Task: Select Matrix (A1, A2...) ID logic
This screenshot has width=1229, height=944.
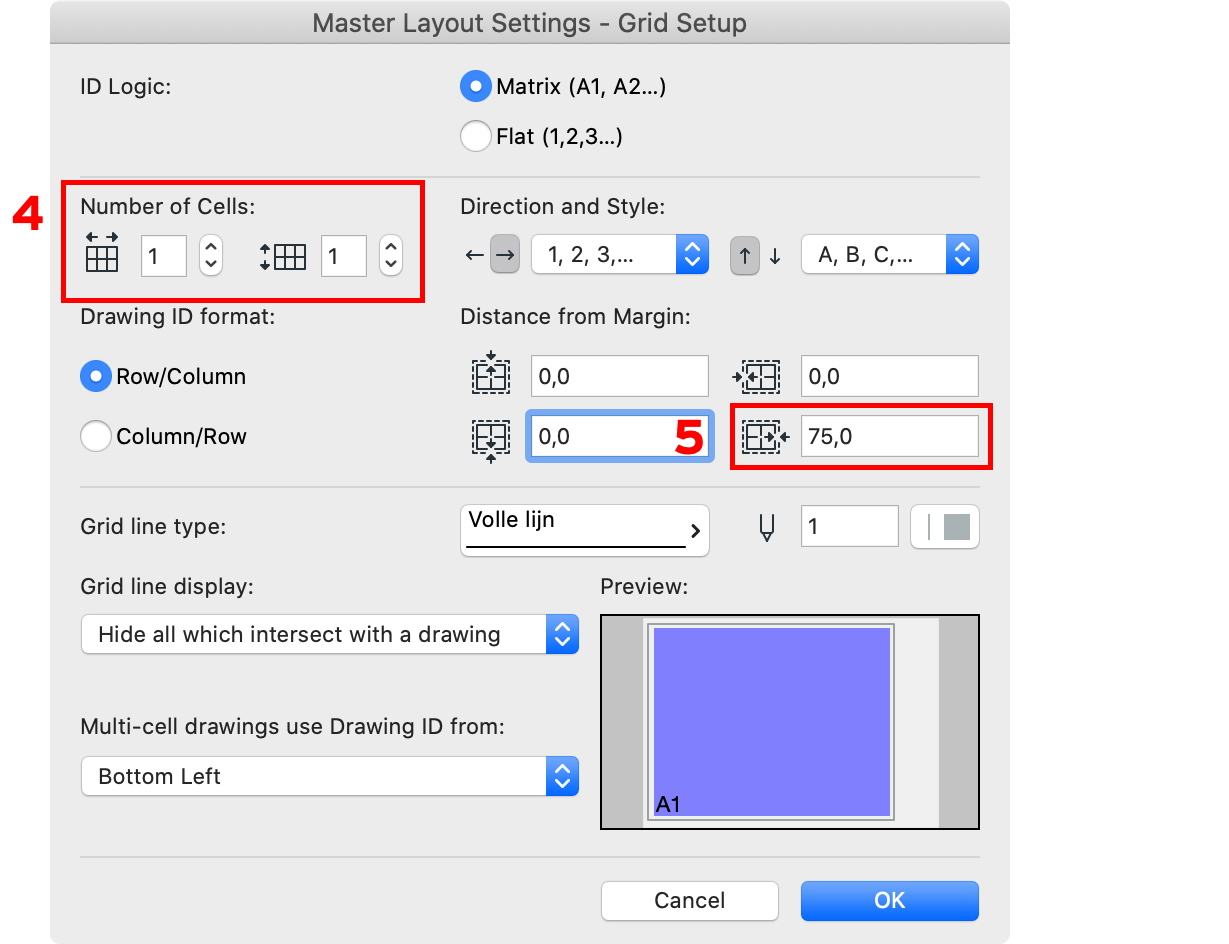Action: pos(476,87)
